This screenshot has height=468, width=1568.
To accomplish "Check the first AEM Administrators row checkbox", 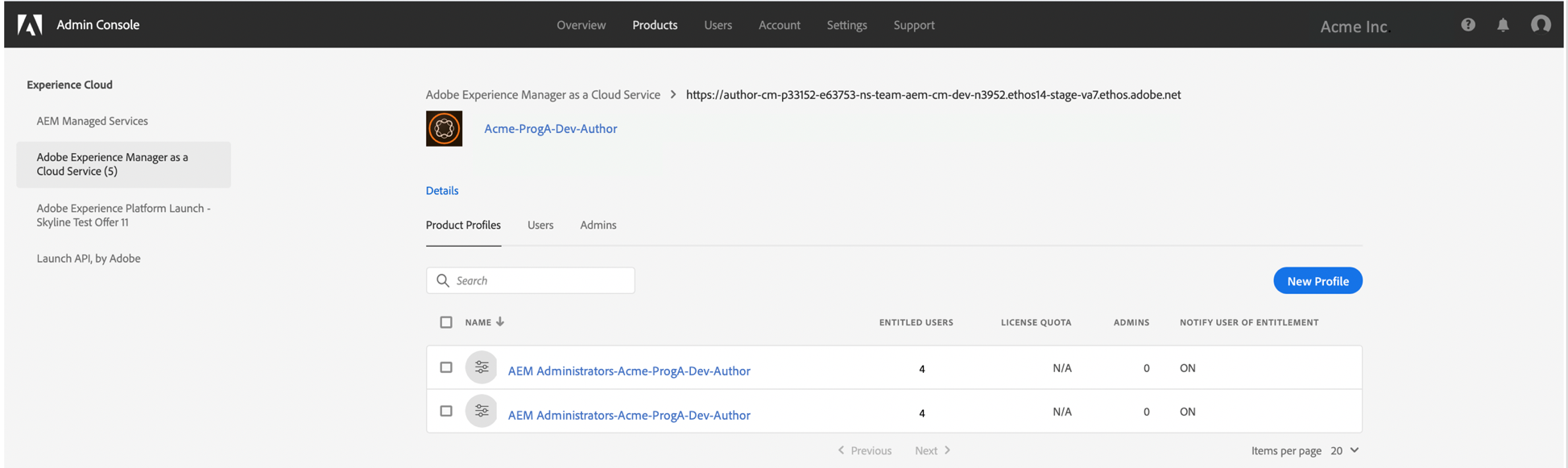I will 446,367.
